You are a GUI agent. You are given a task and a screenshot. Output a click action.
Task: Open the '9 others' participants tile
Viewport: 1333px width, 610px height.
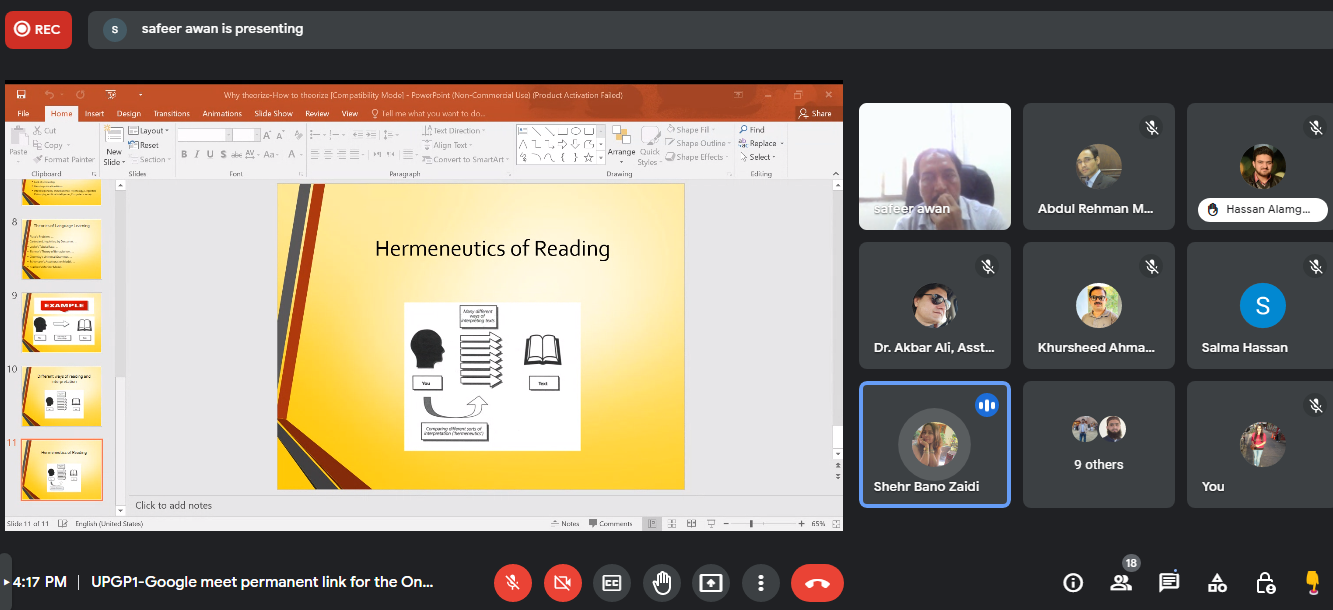pyautogui.click(x=1098, y=444)
